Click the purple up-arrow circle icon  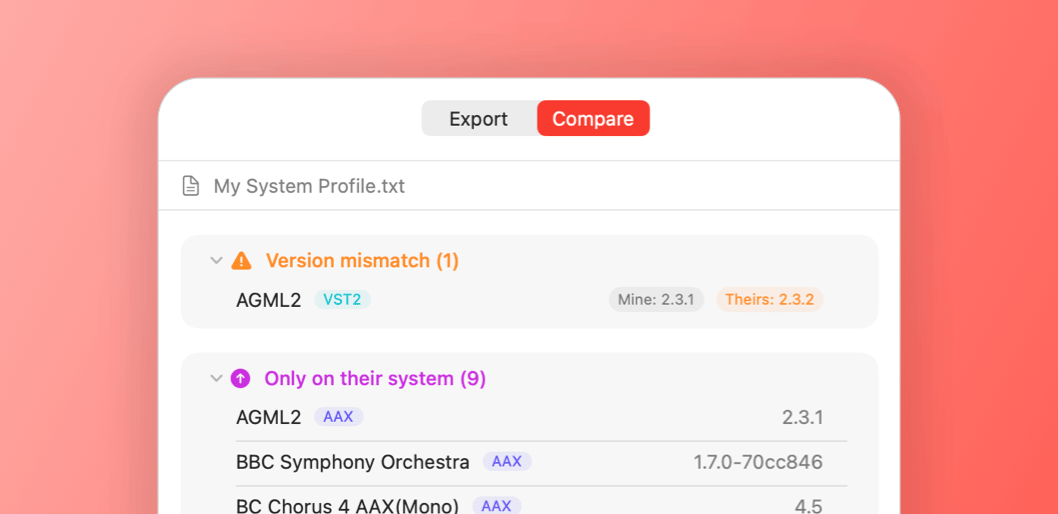click(240, 379)
